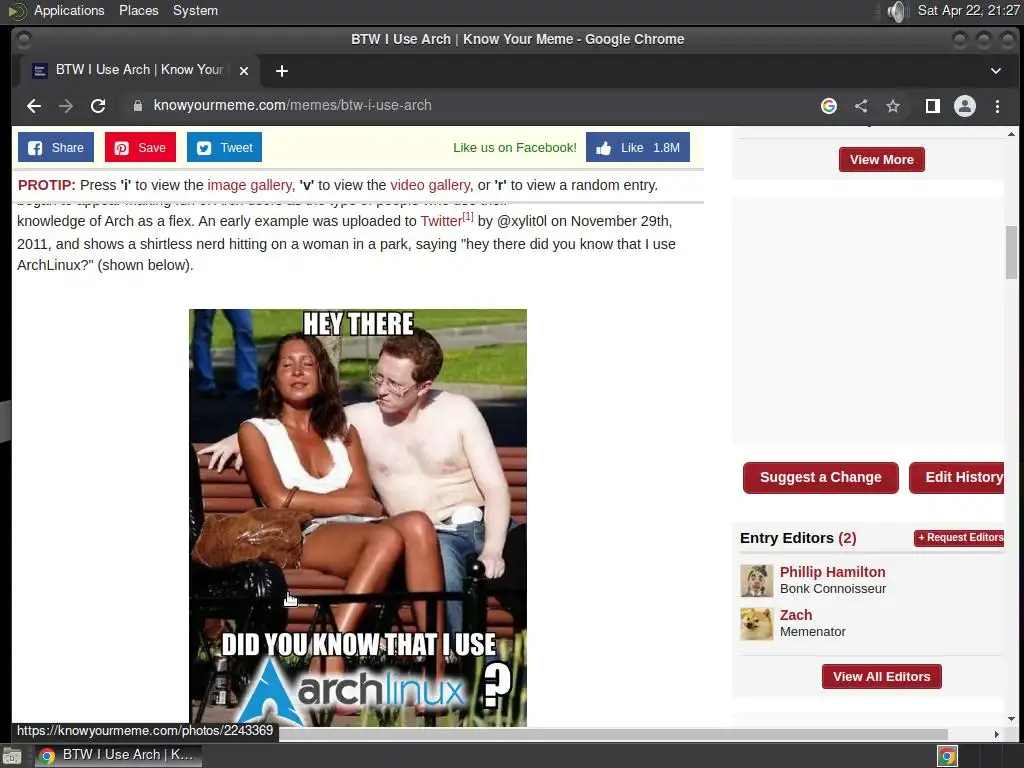Share the entry on Facebook
Image resolution: width=1024 pixels, height=768 pixels.
click(x=56, y=148)
